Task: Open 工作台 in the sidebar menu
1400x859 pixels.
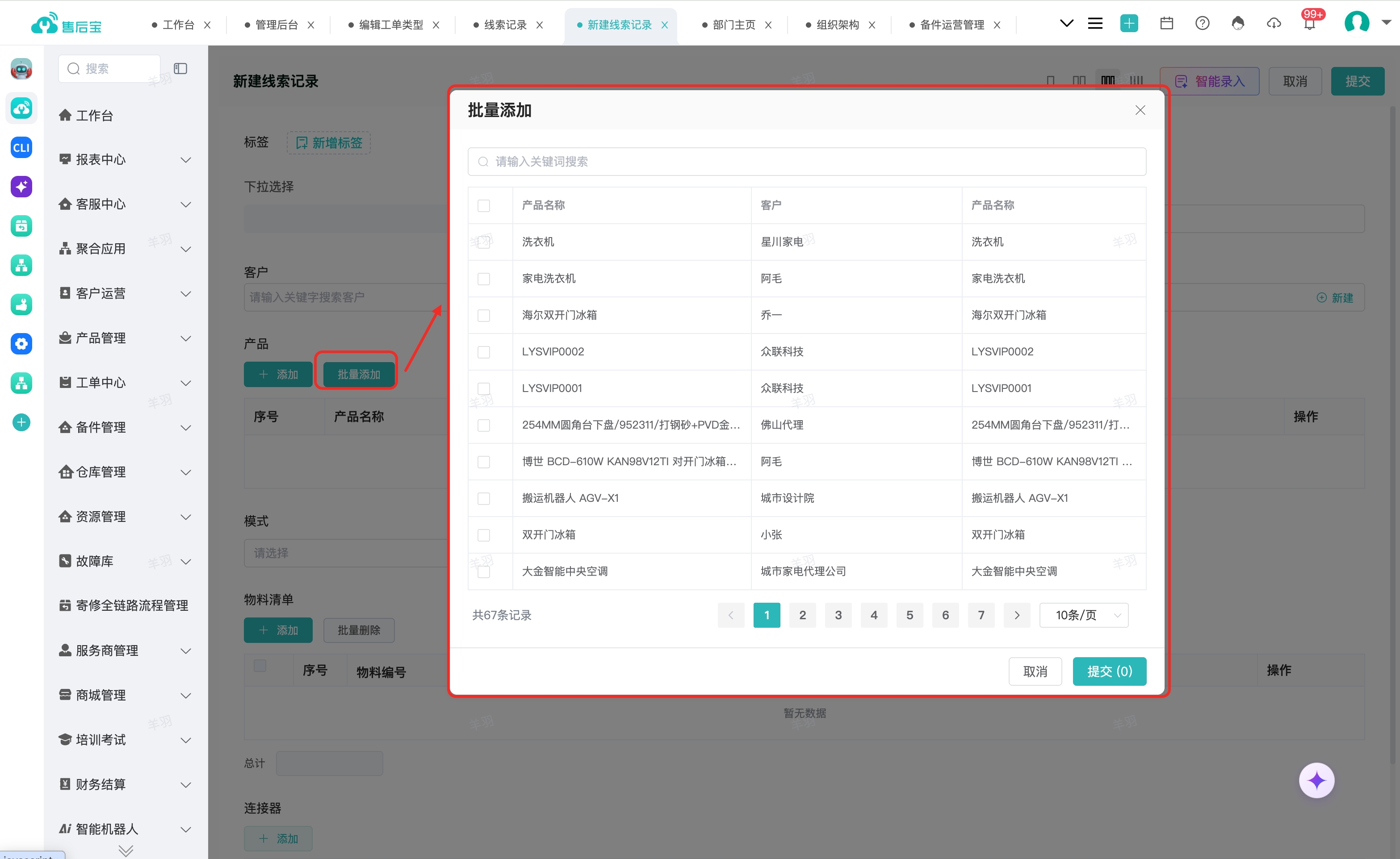Action: pyautogui.click(x=94, y=115)
